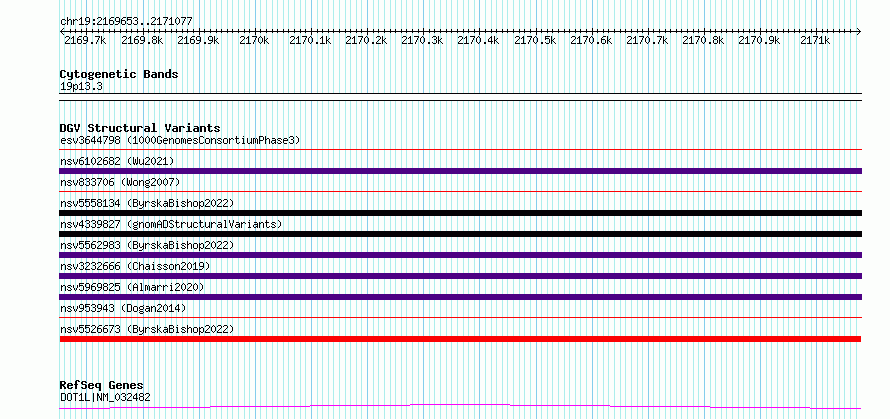Click the purple bar for nsv5969825
Viewport: 890px width, 419px height.
[x=460, y=297]
